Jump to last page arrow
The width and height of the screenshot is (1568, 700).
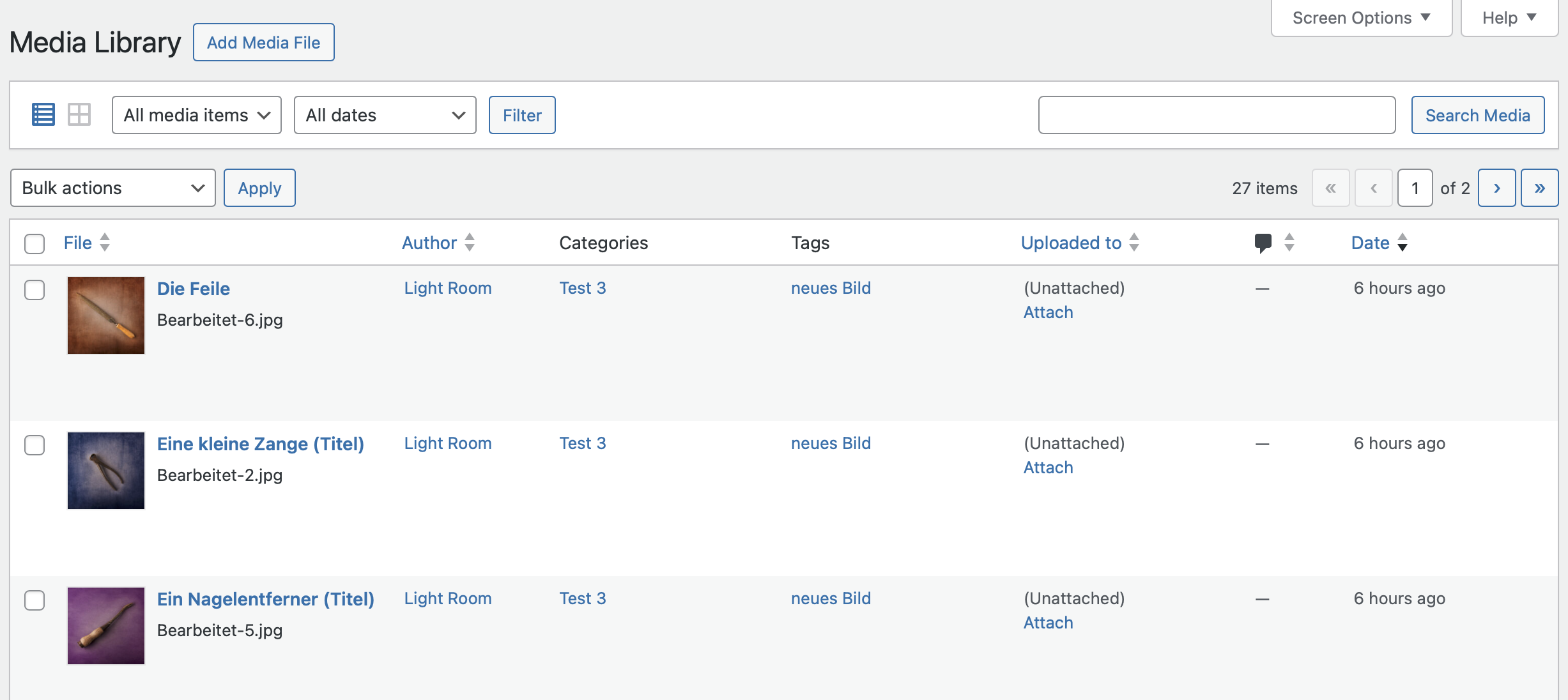click(x=1539, y=188)
